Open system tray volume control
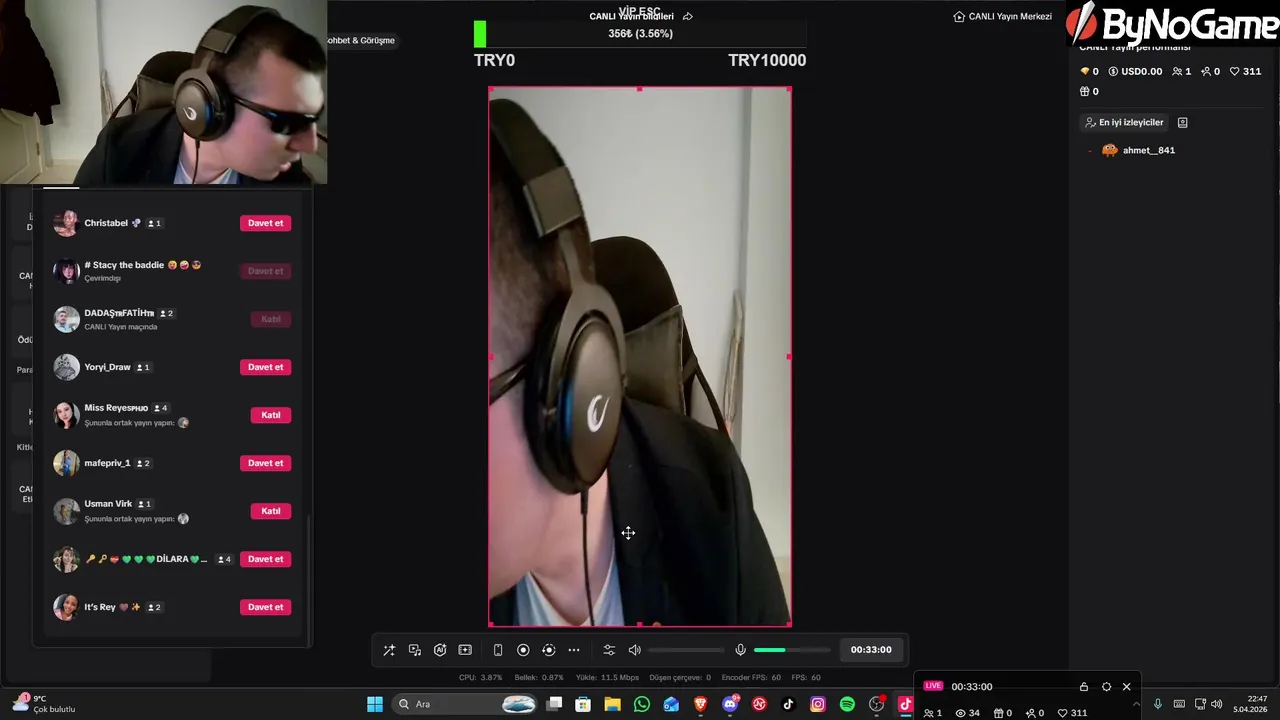The height and width of the screenshot is (720, 1280). (x=1216, y=704)
